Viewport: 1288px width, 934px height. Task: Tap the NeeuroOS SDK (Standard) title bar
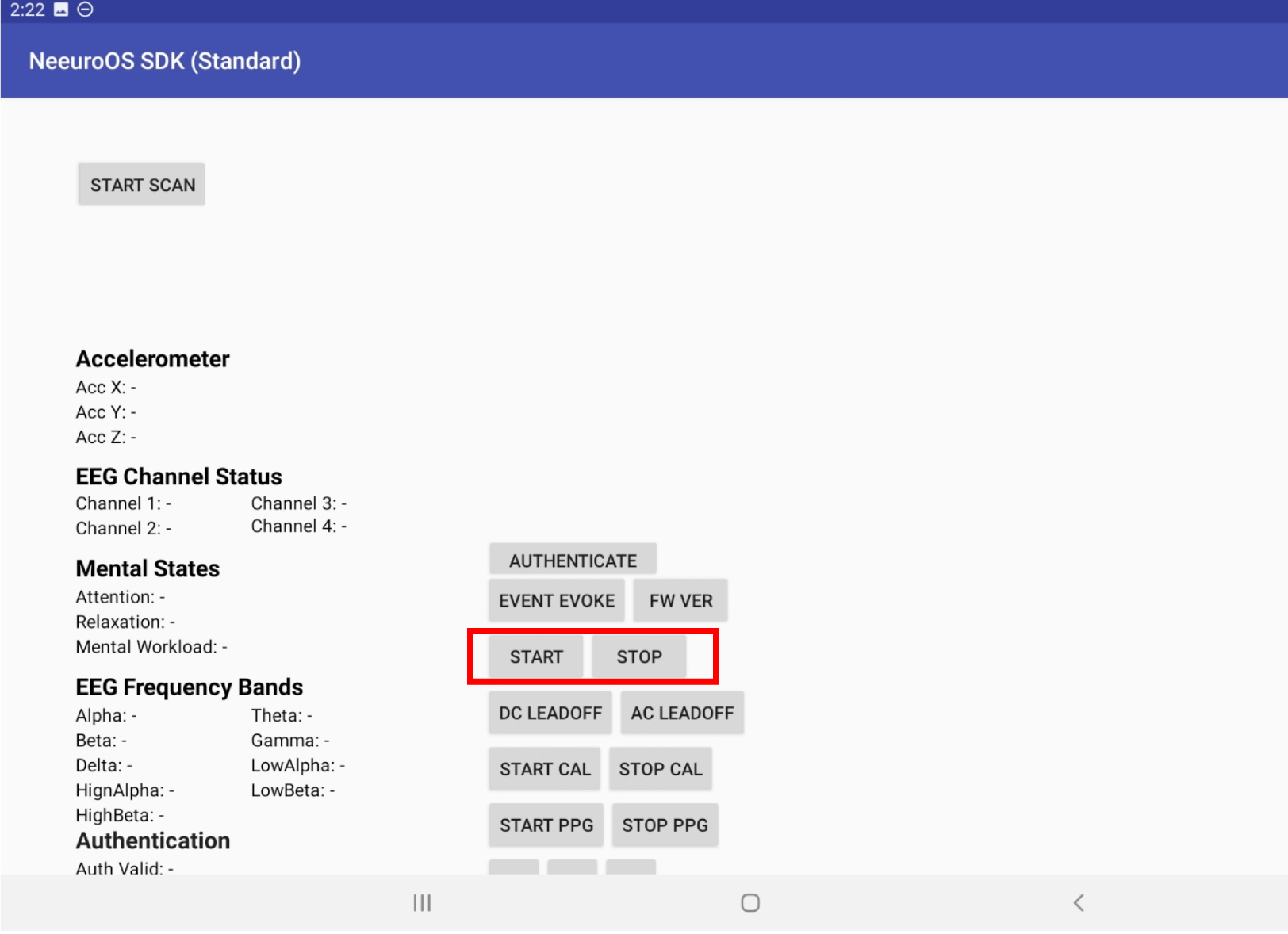(x=165, y=60)
